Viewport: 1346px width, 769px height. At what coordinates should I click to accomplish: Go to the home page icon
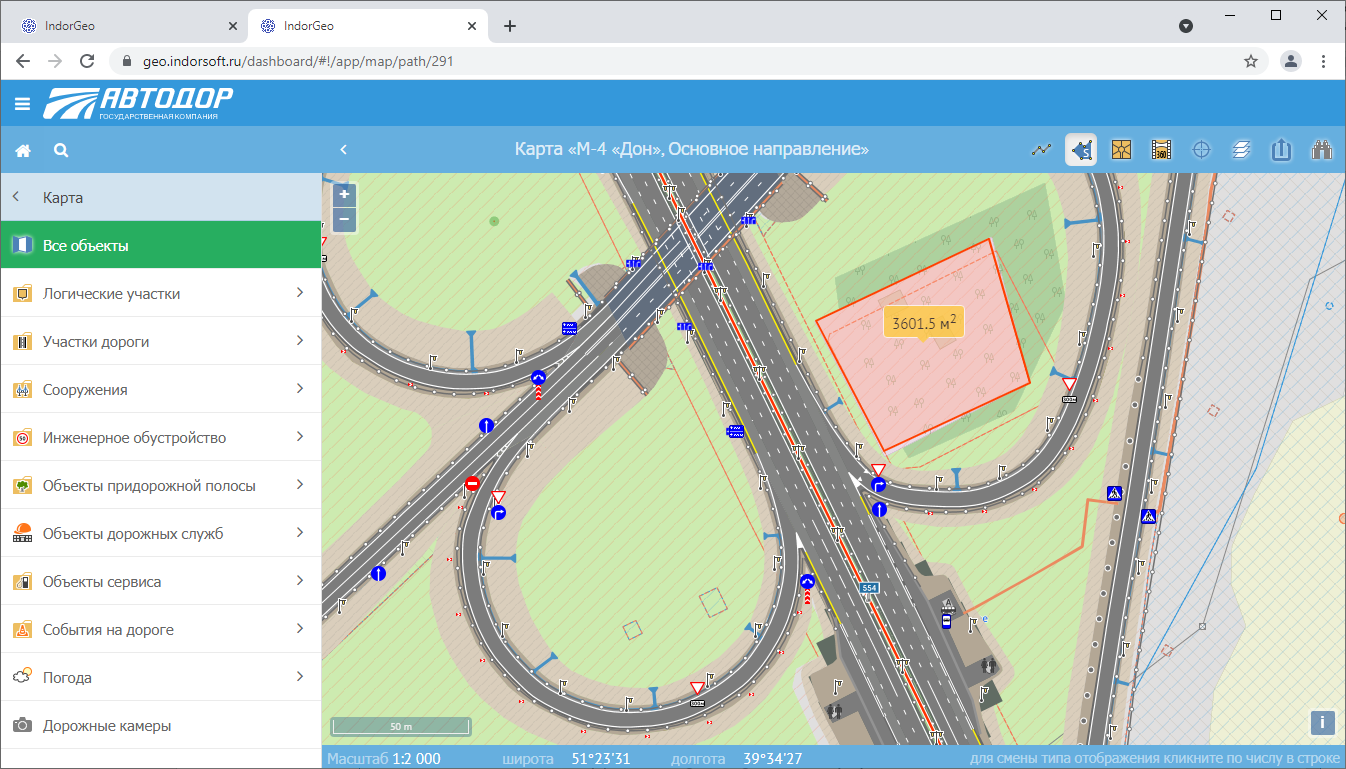tap(22, 150)
